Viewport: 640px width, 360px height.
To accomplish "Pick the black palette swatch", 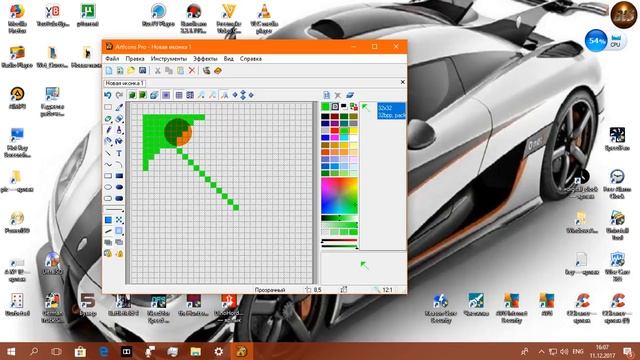I will pyautogui.click(x=325, y=117).
